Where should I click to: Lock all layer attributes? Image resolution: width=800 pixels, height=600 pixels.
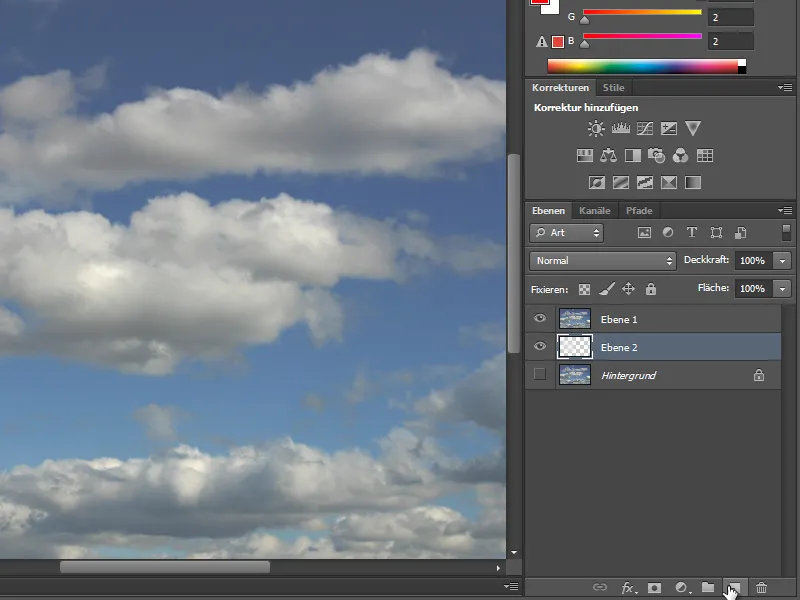pos(651,289)
